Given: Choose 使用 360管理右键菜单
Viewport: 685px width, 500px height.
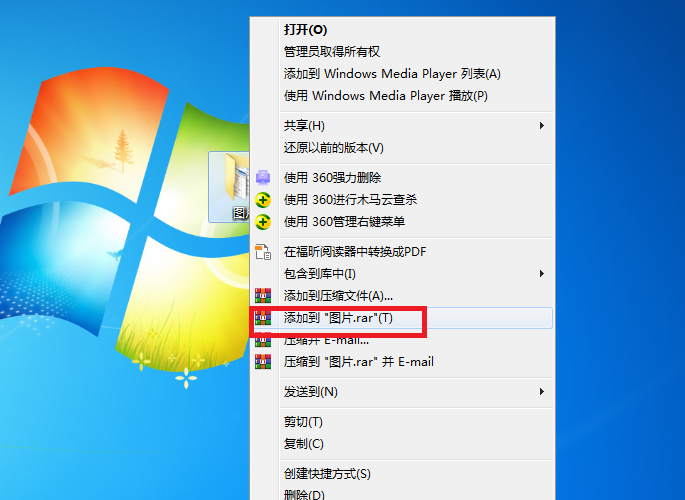Looking at the screenshot, I should tap(402, 222).
